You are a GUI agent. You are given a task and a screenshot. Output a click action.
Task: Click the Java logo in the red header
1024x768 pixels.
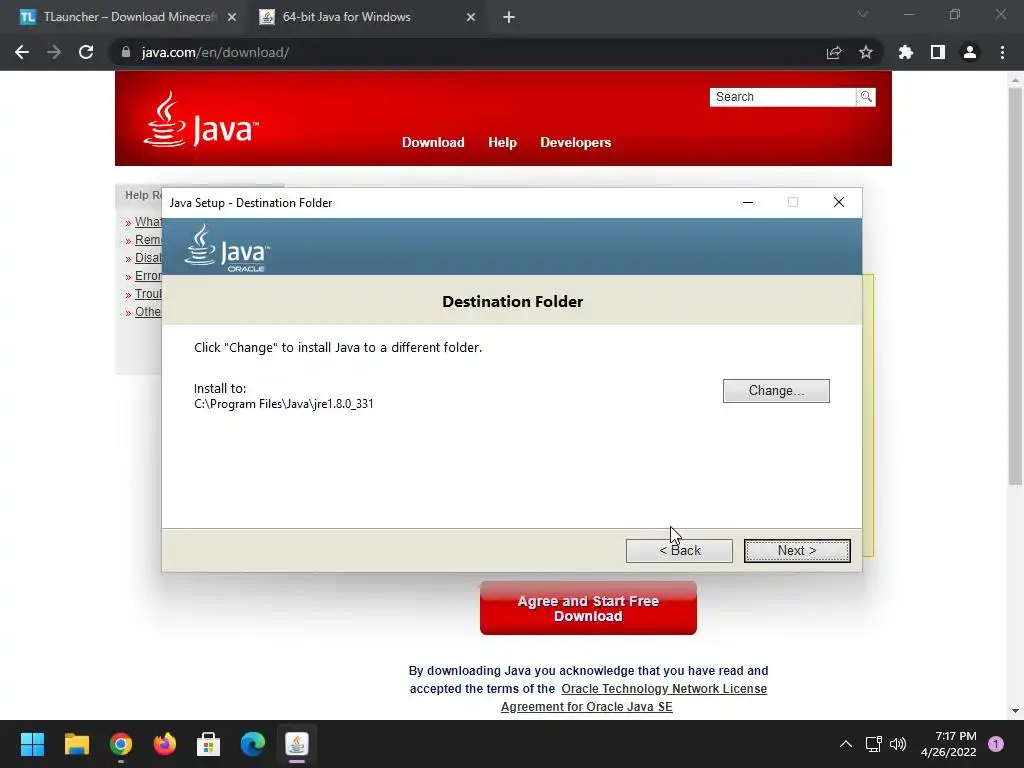201,119
